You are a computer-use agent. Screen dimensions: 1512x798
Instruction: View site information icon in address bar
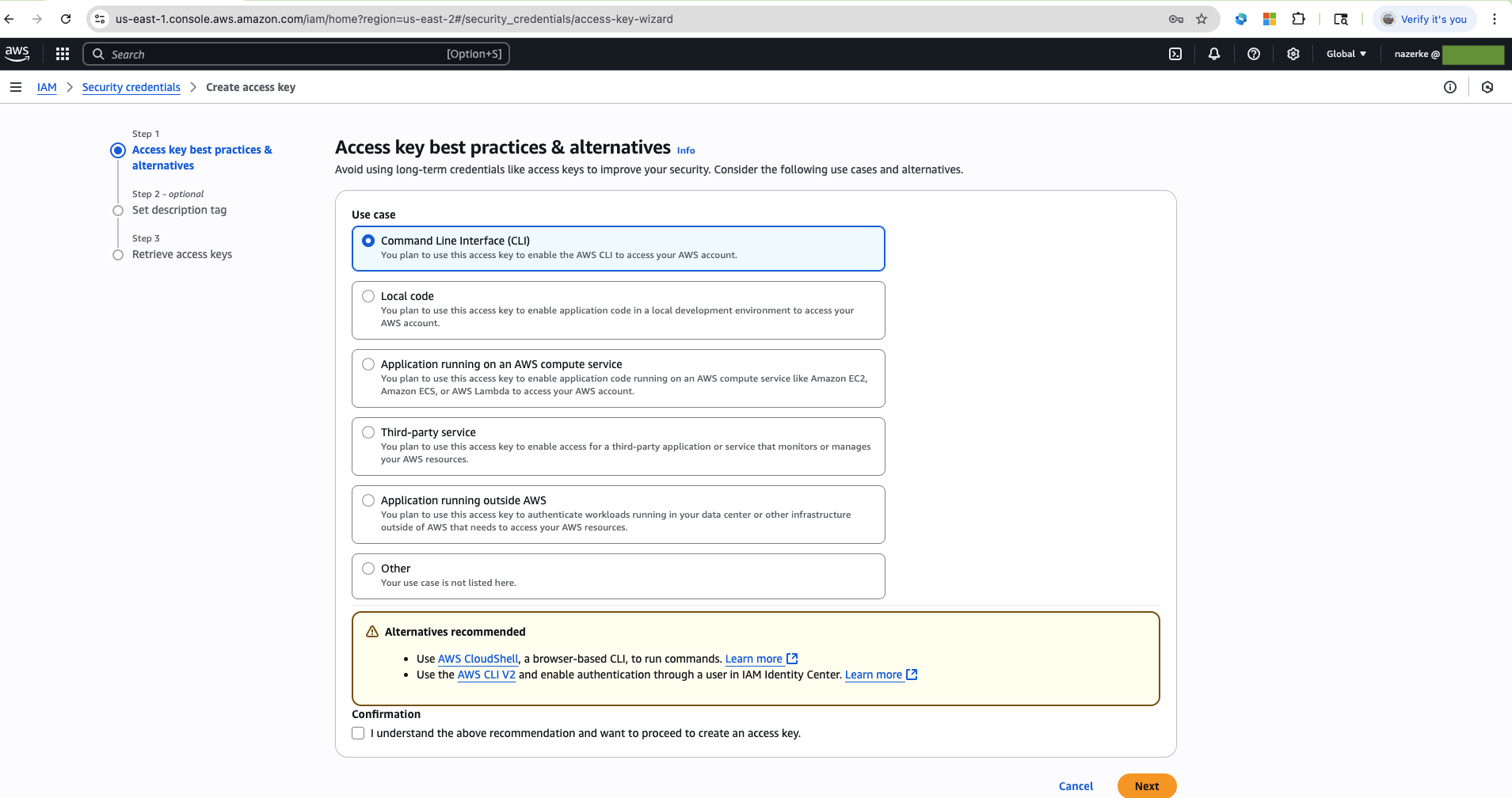[100, 19]
